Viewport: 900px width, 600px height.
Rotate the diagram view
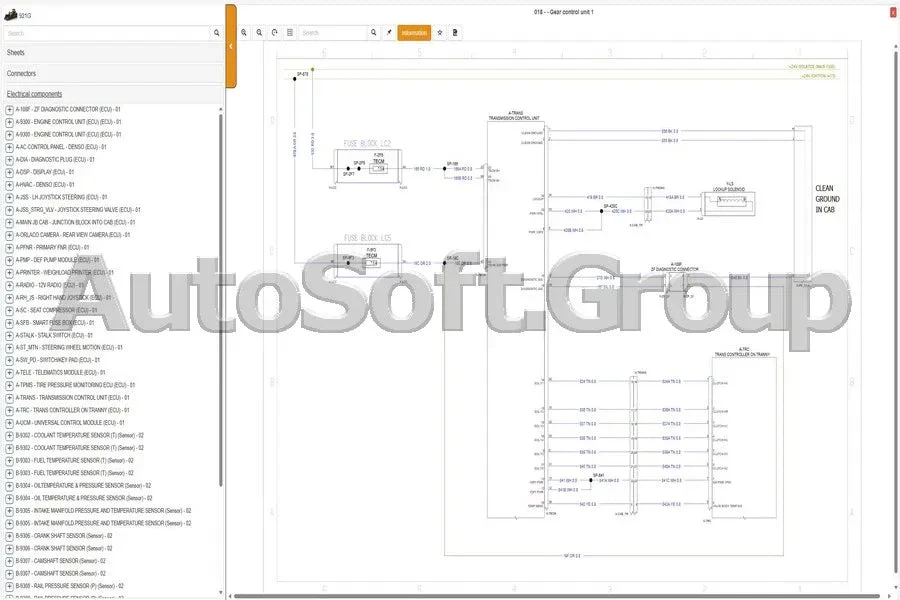tap(275, 33)
